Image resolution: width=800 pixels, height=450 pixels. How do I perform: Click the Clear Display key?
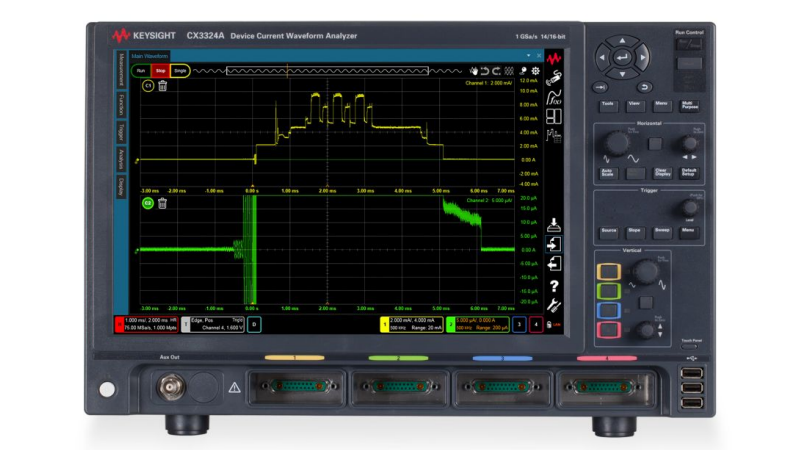662,172
